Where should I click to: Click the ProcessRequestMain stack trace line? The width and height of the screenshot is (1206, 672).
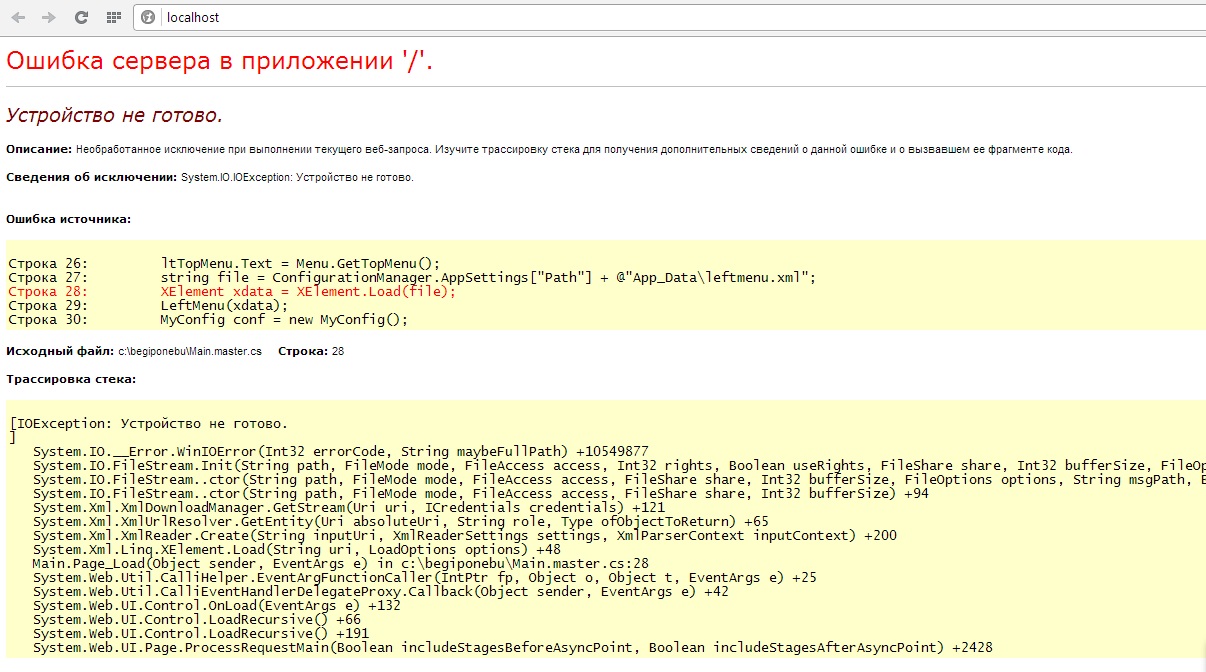pyautogui.click(x=512, y=648)
